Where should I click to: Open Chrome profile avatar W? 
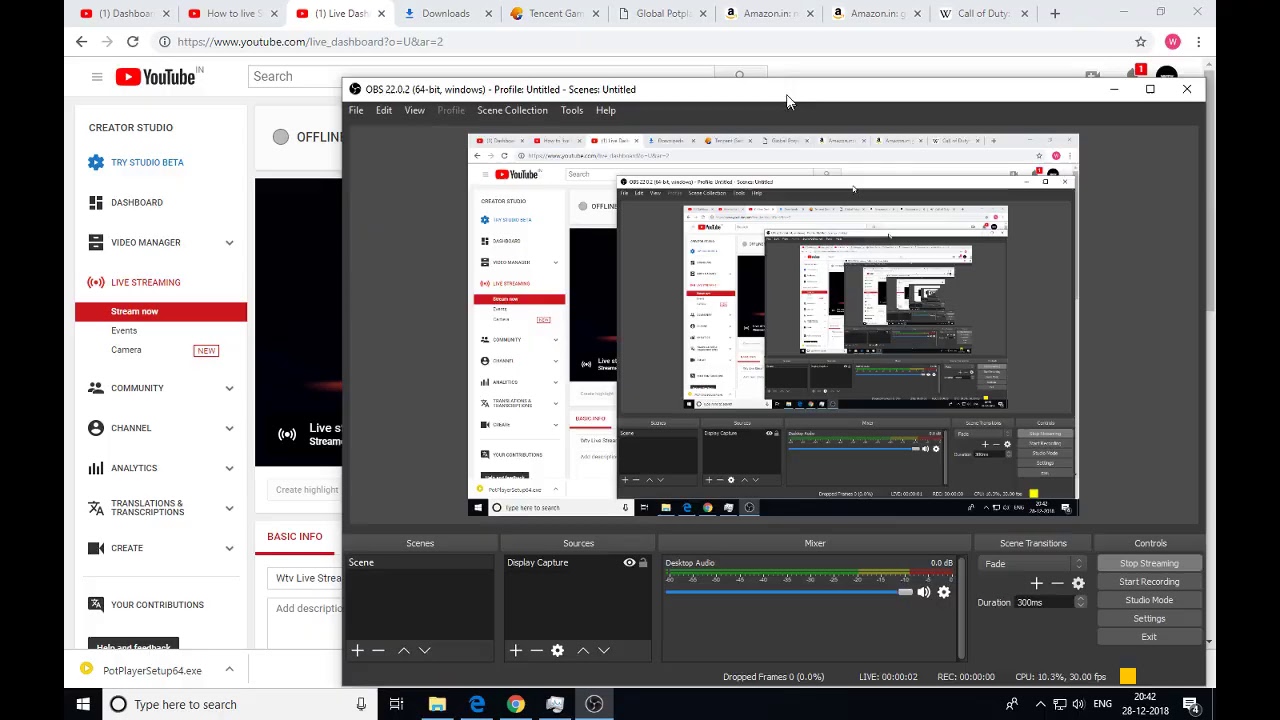1172,42
